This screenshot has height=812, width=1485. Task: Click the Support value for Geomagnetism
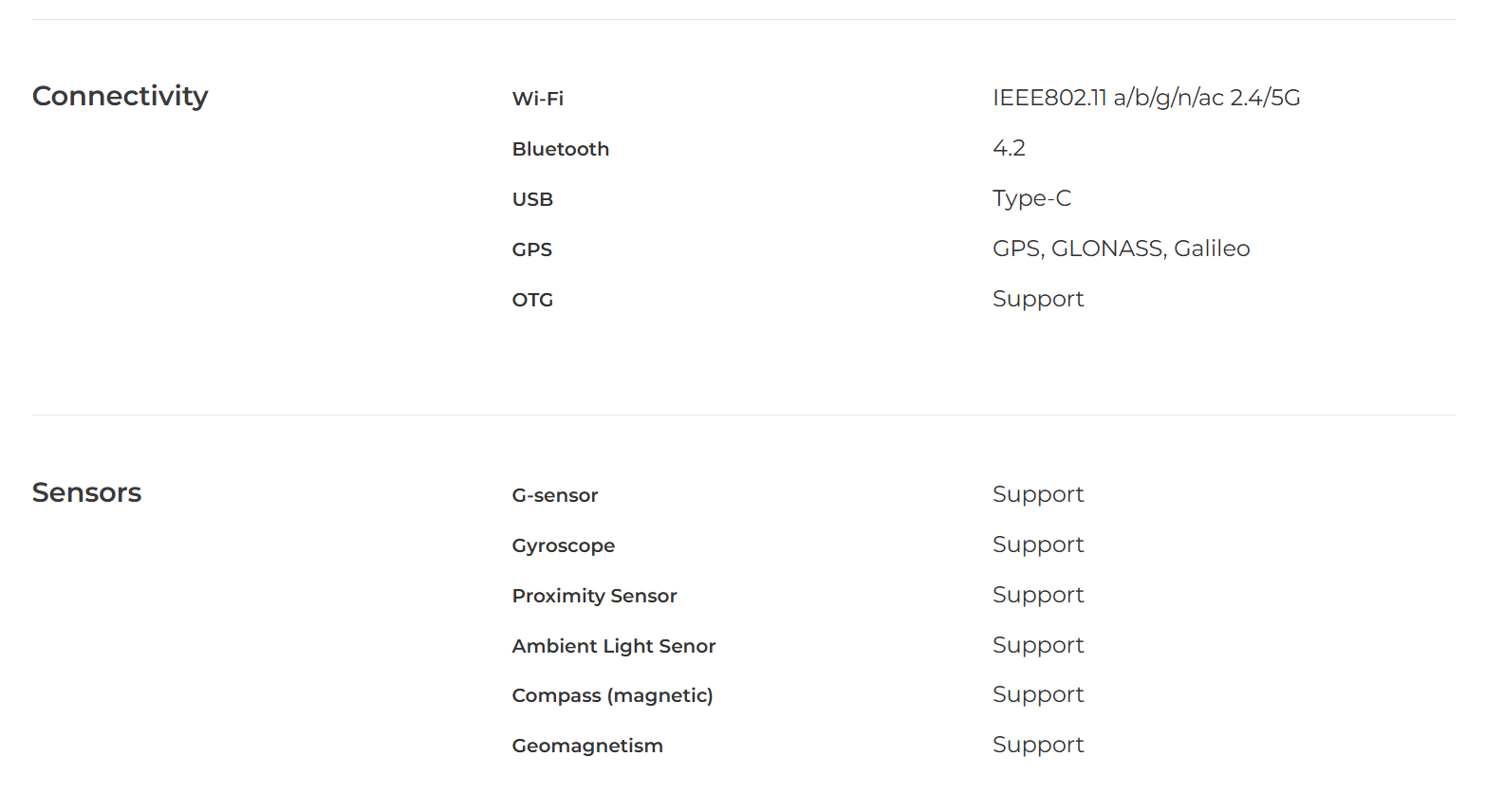point(1038,745)
